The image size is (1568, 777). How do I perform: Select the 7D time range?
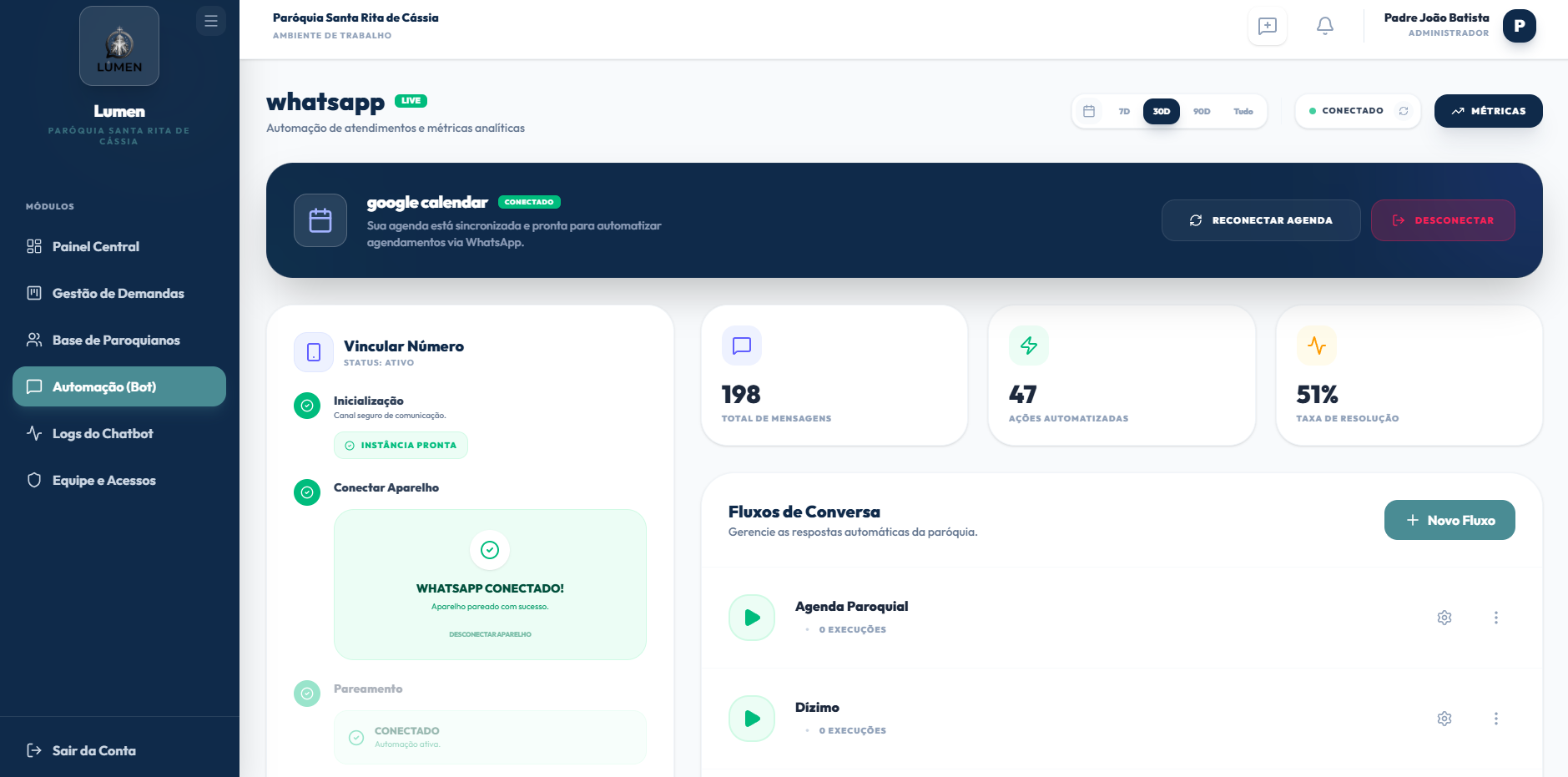pyautogui.click(x=1124, y=111)
